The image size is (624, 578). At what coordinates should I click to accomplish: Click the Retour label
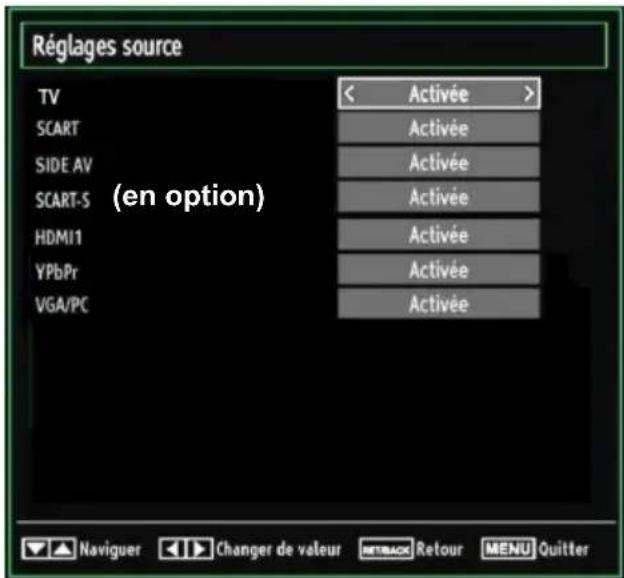point(440,549)
